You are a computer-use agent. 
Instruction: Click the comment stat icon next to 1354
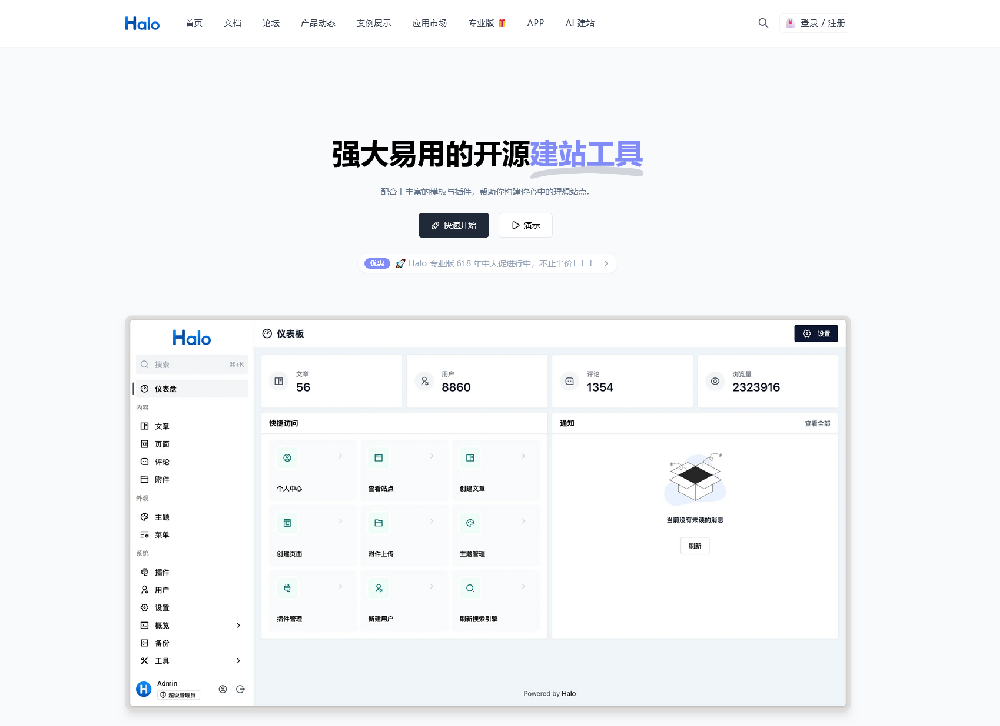570,381
